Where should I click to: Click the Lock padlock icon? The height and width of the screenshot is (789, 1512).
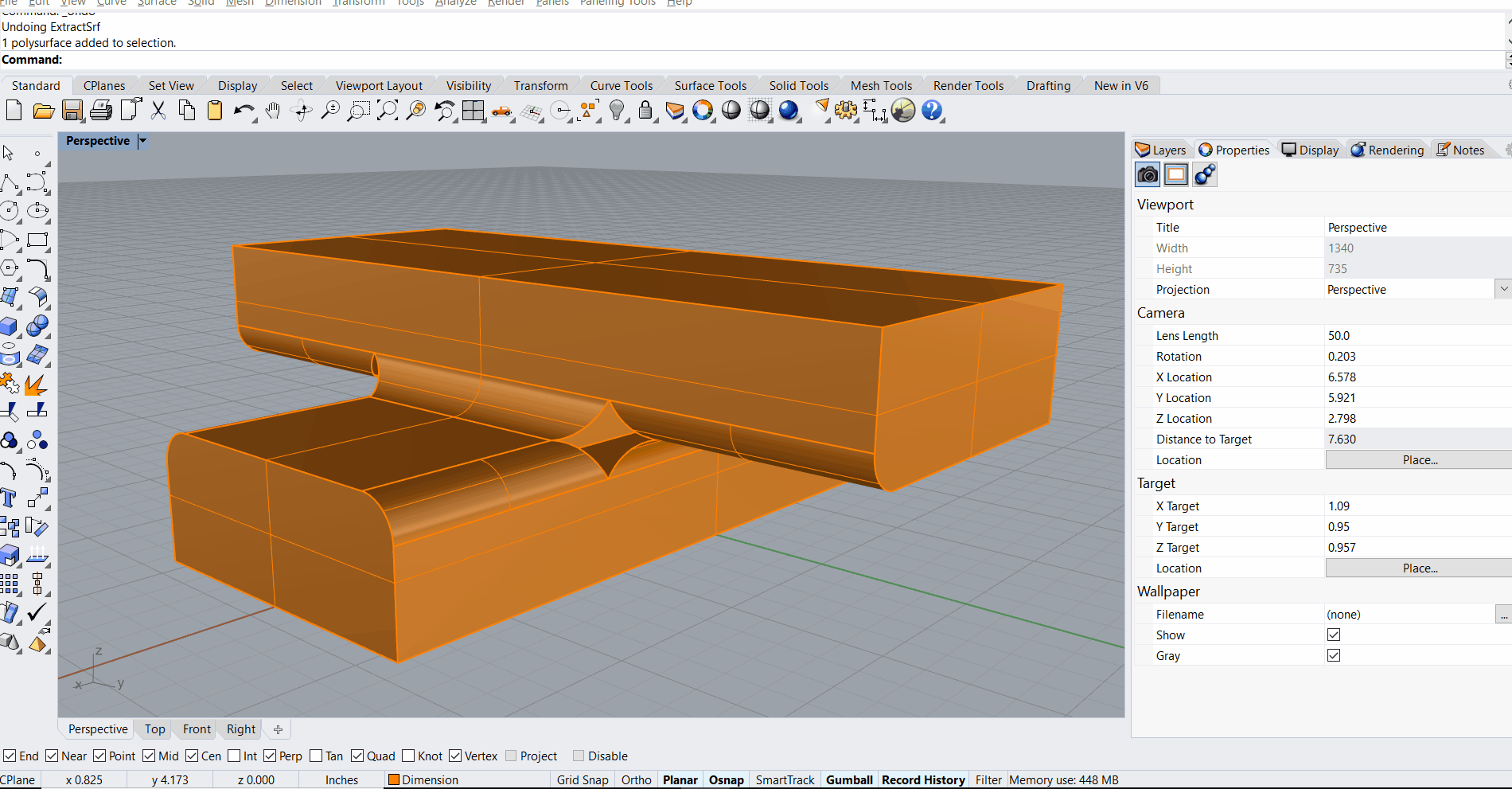[645, 111]
